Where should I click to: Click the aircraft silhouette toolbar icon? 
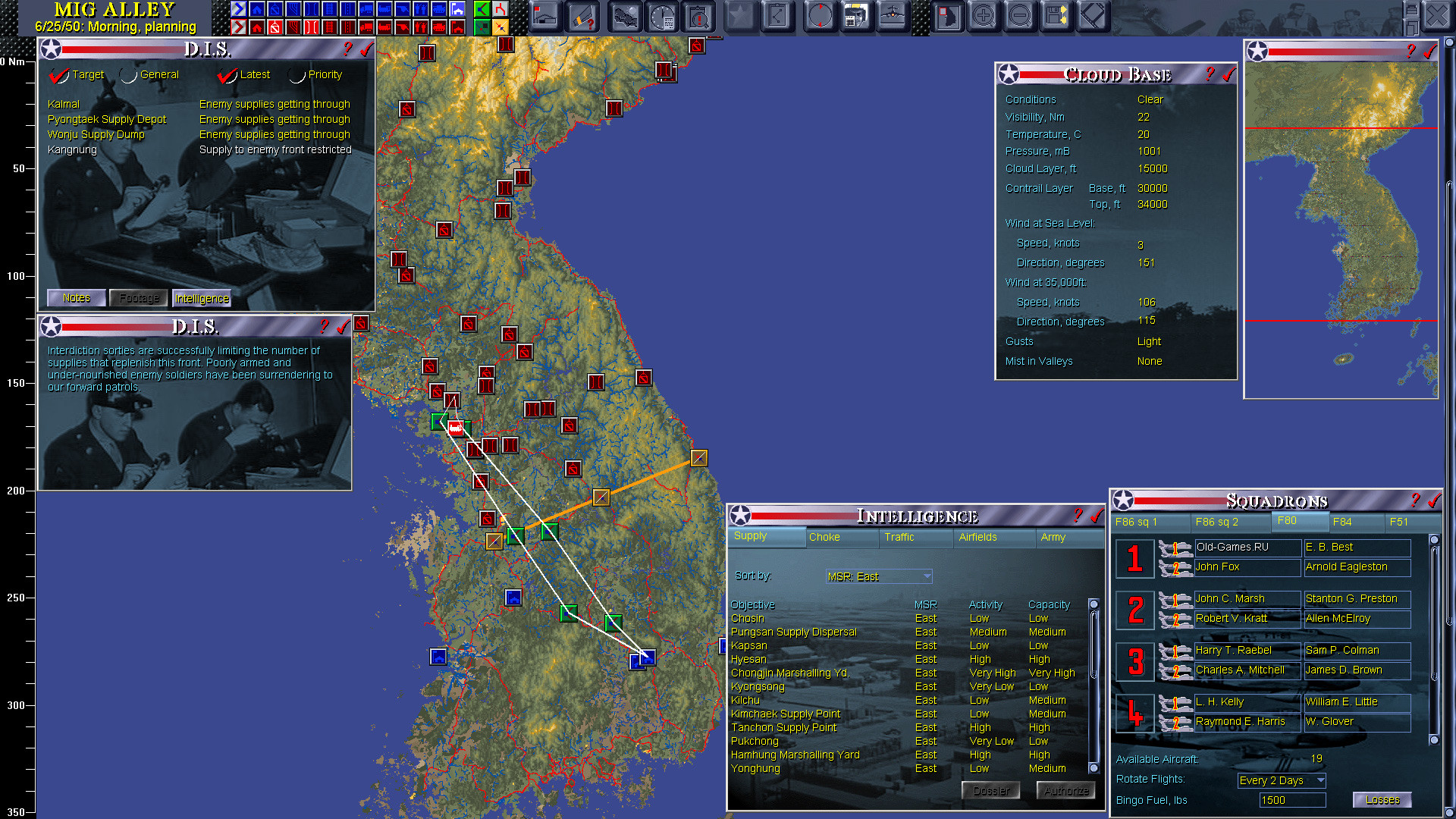click(893, 16)
